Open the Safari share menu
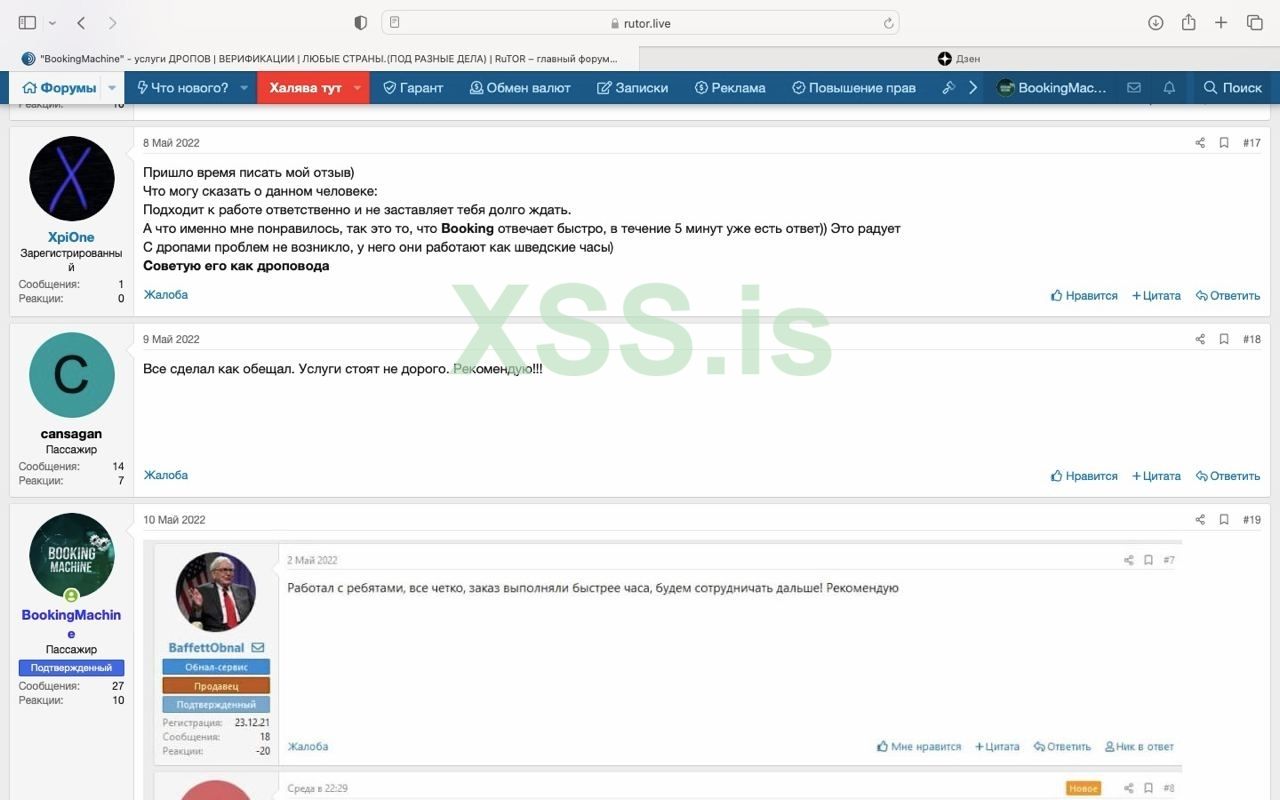Screen dimensions: 1280x800 pos(1188,23)
